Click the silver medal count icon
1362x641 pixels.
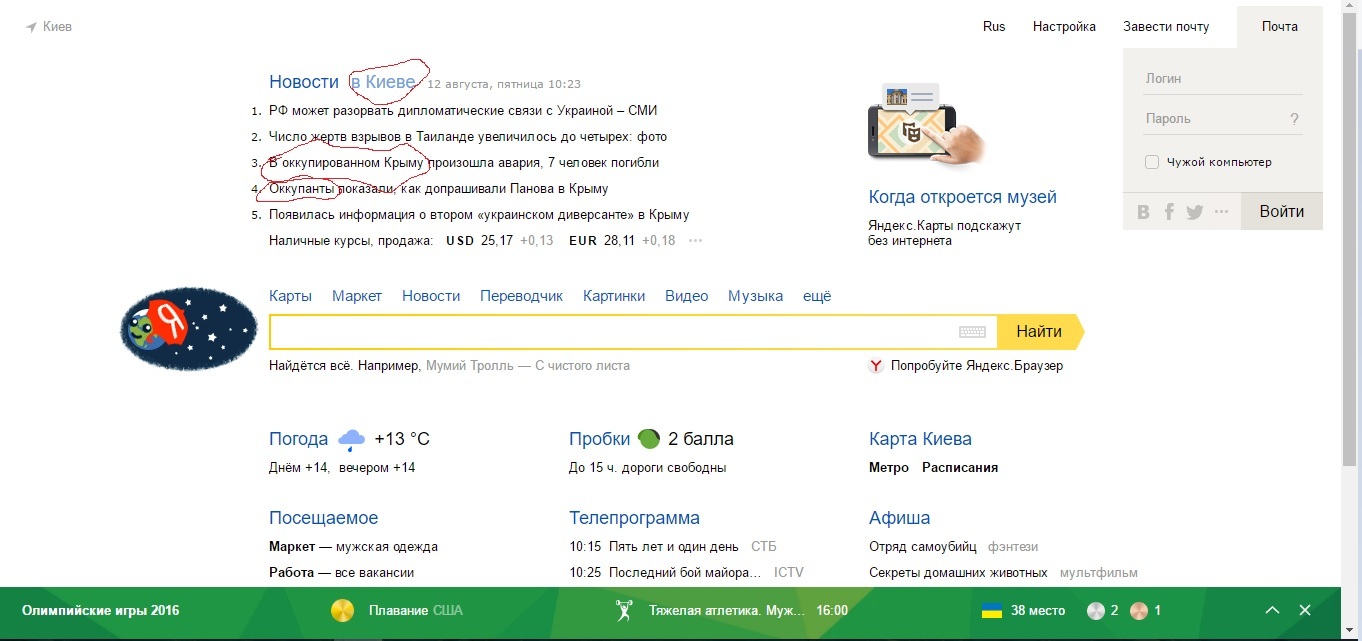1095,610
